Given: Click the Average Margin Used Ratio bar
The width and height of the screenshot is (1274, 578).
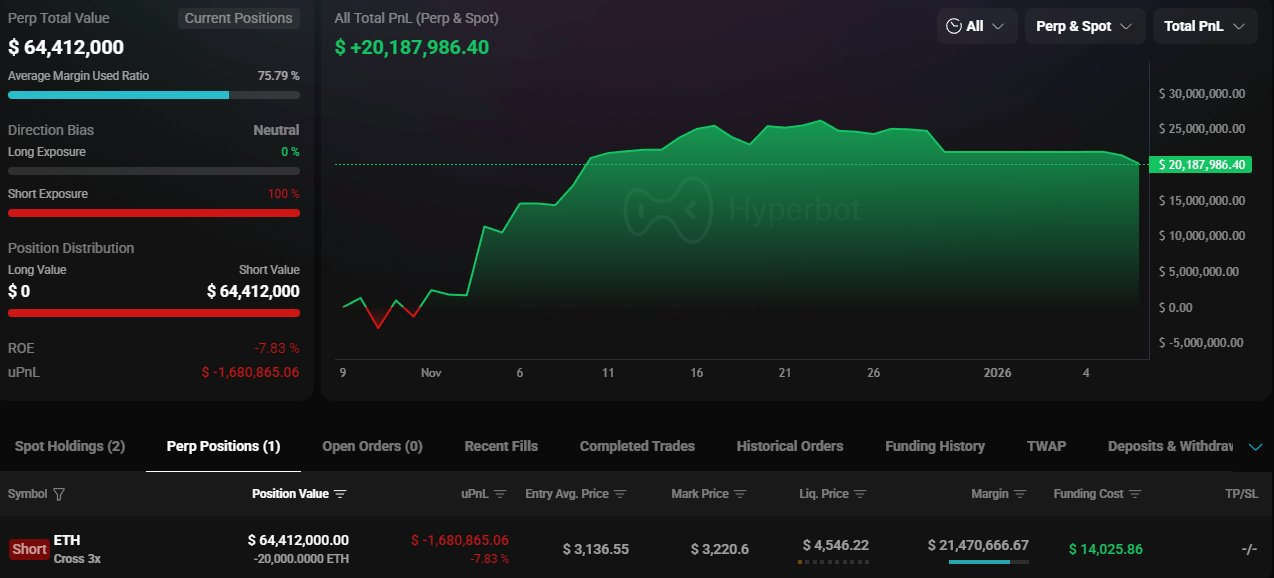Looking at the screenshot, I should coord(153,95).
